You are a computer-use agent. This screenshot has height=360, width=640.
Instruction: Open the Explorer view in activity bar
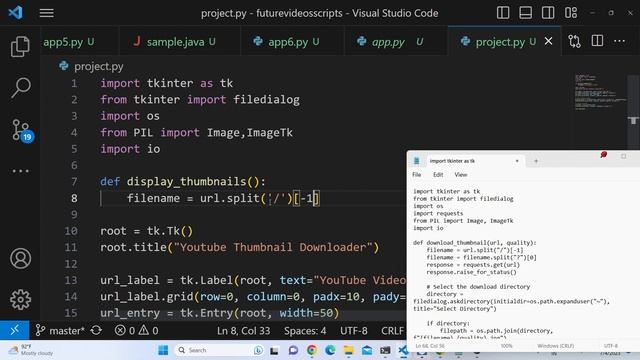coord(20,47)
